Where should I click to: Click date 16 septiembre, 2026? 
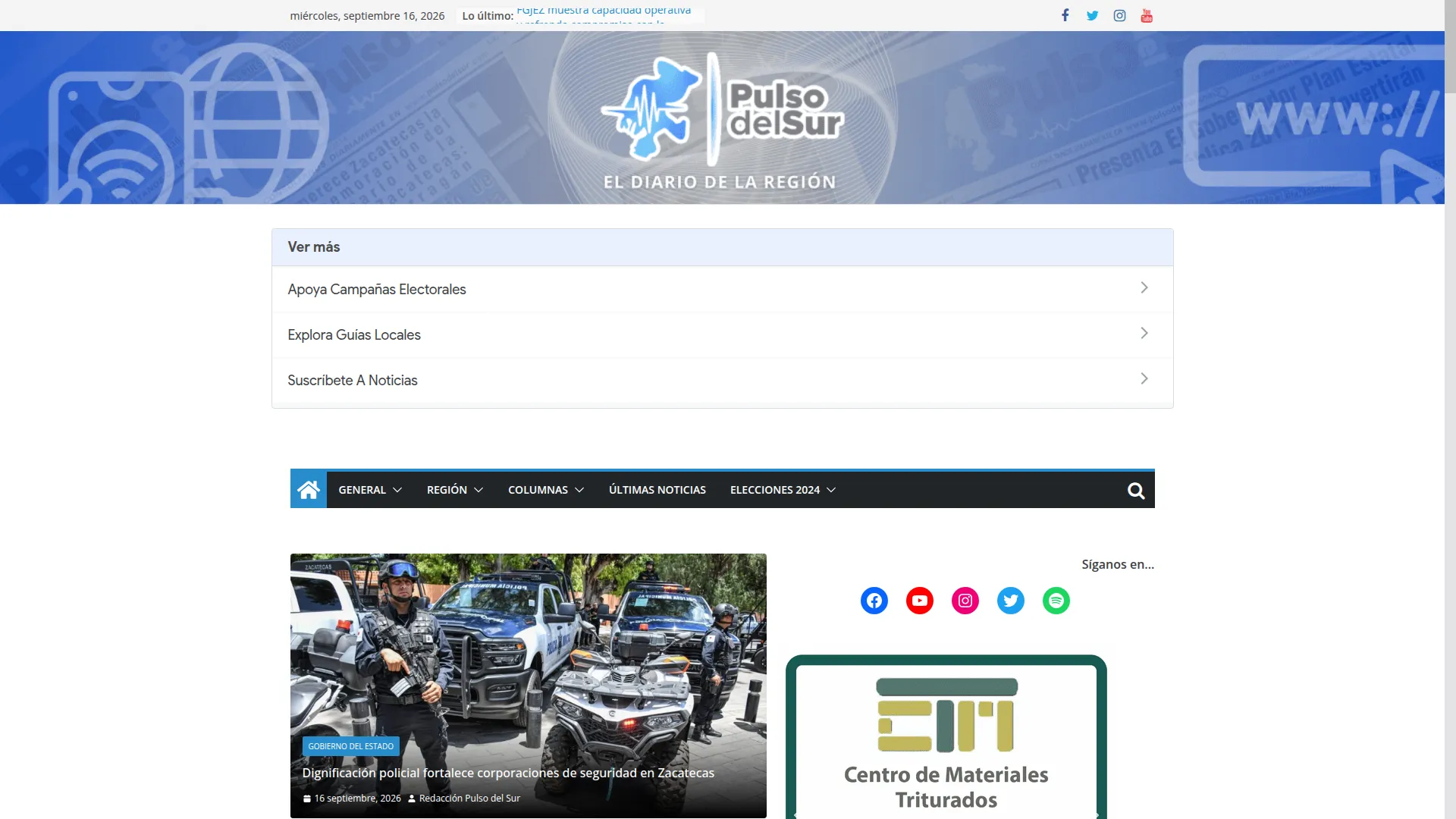click(x=357, y=799)
